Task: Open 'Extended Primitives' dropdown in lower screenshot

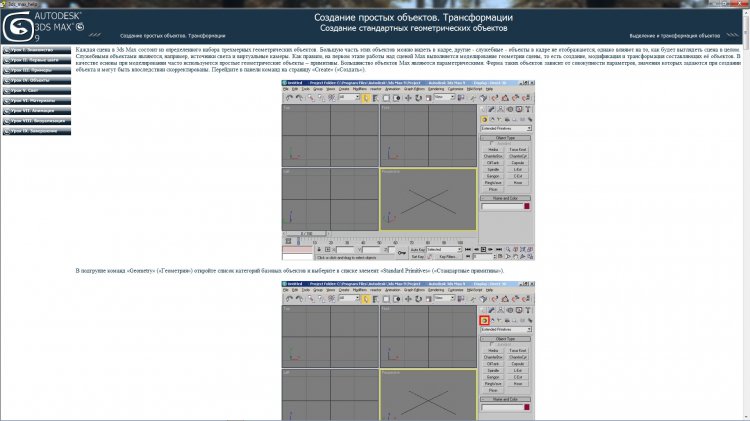Action: coord(506,330)
